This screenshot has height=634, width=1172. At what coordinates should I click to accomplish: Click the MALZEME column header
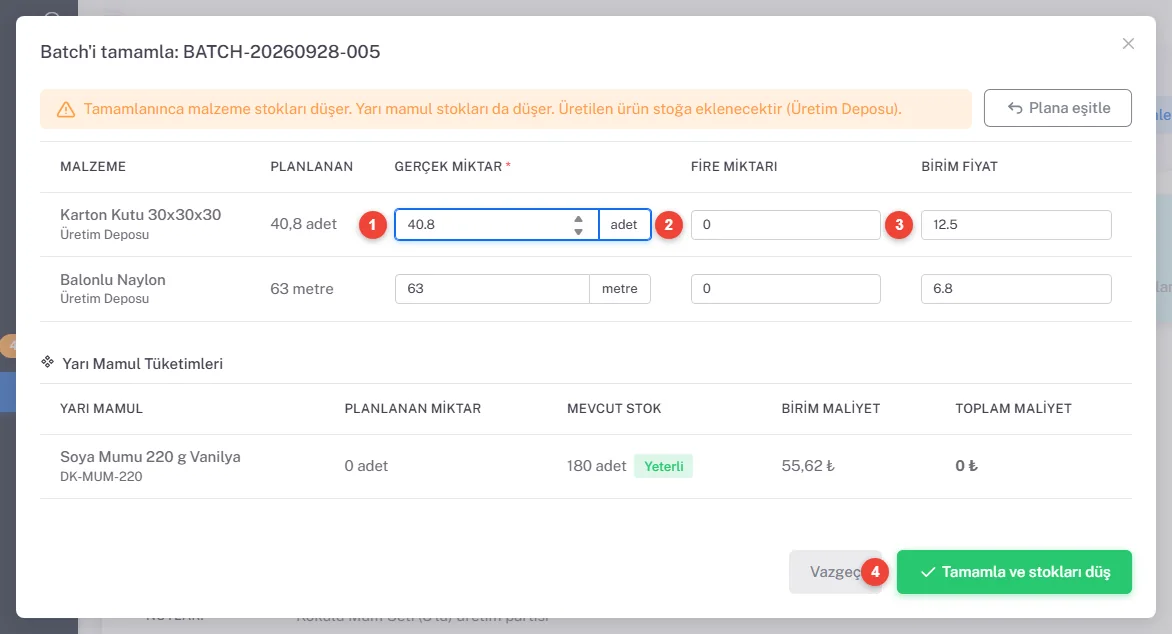click(93, 167)
